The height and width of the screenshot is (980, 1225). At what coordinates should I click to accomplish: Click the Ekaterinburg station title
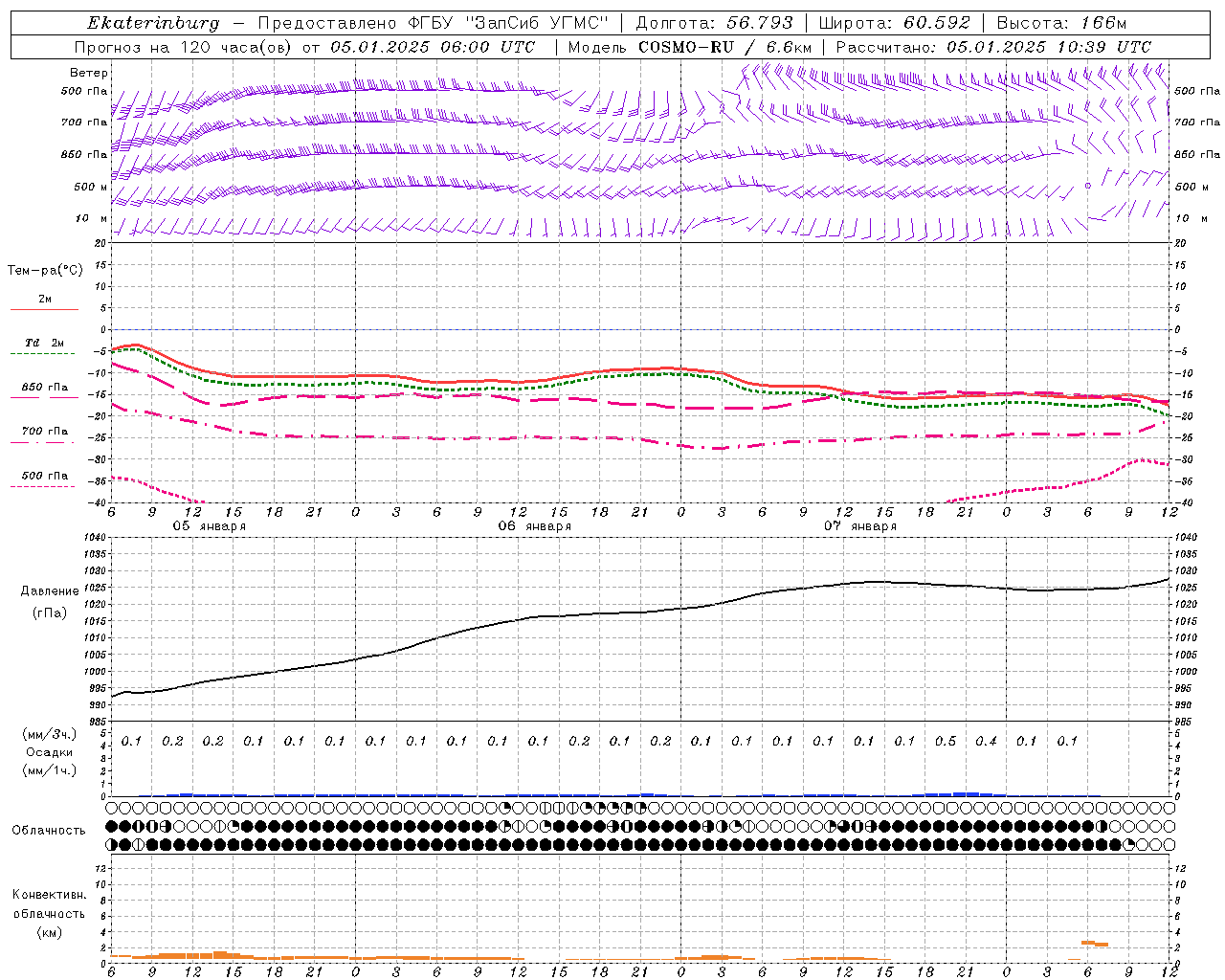click(153, 23)
